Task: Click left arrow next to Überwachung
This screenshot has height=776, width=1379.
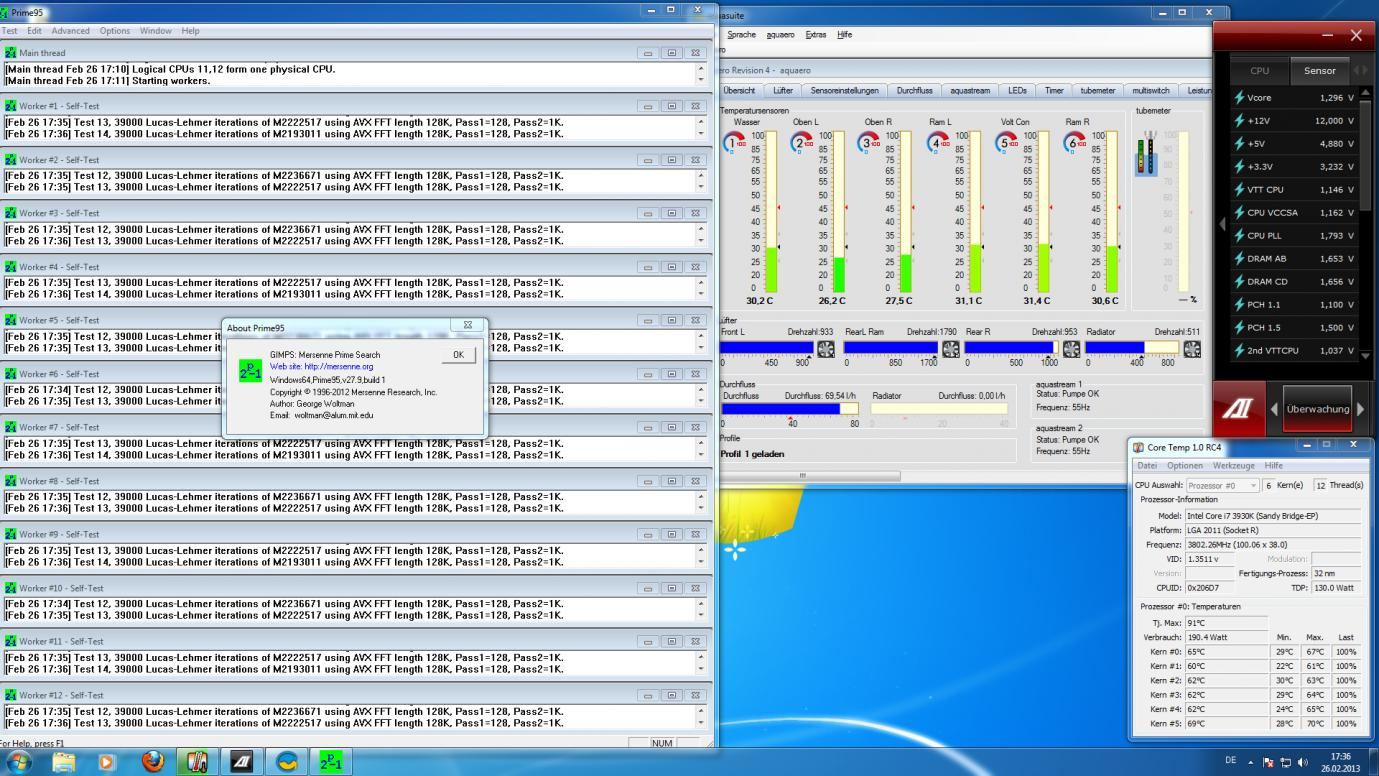Action: click(1274, 409)
